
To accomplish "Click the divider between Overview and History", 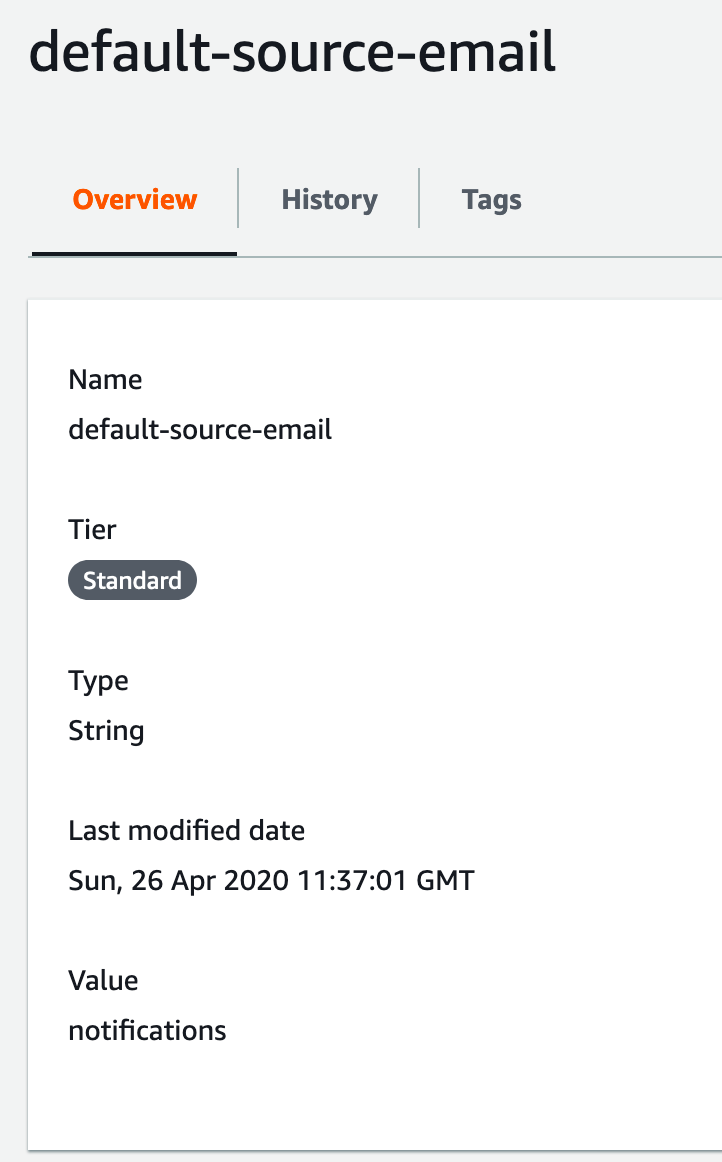I will (x=238, y=198).
